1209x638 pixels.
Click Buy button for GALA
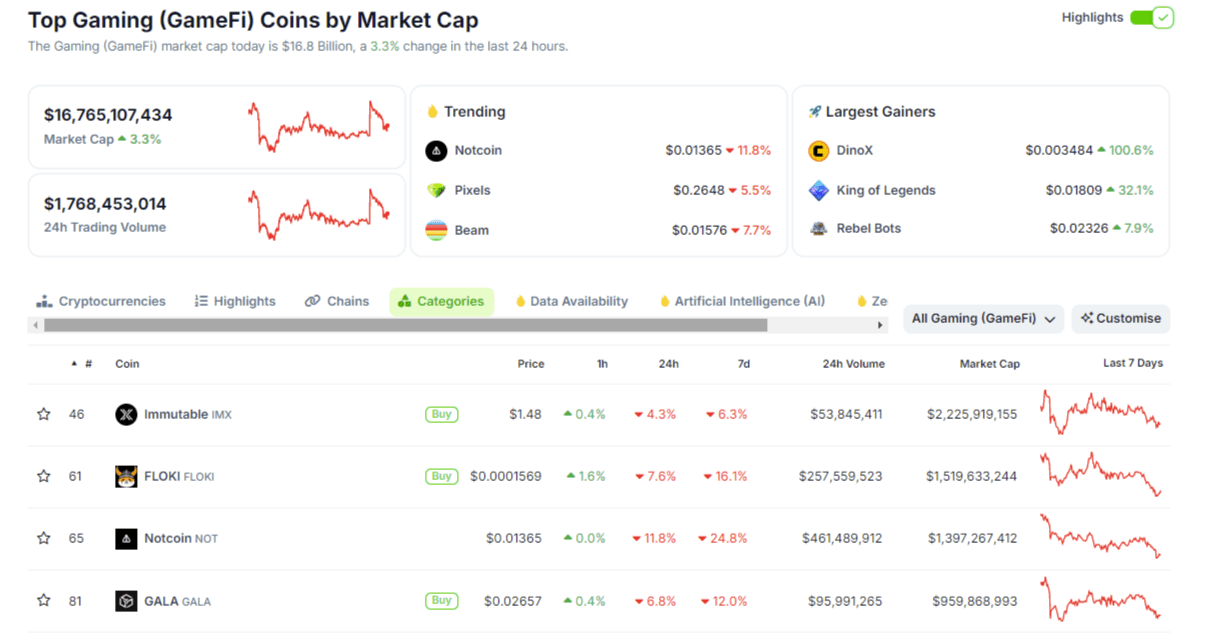(441, 601)
